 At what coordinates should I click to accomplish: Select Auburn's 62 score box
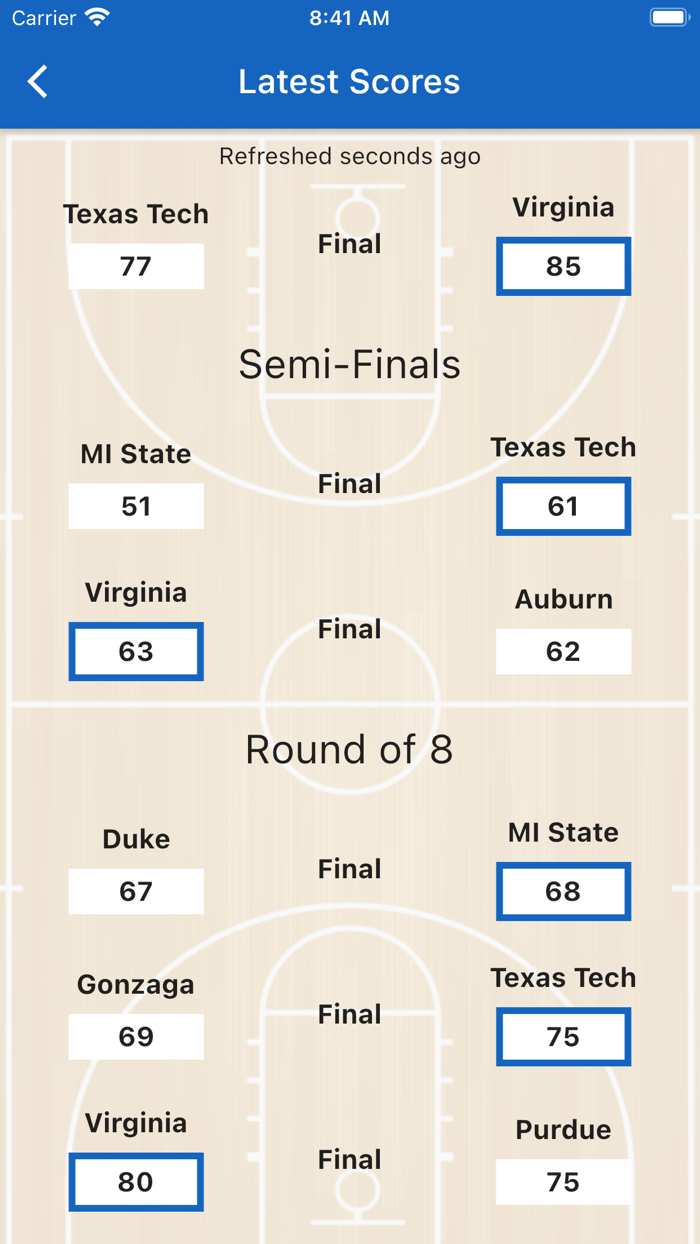[x=563, y=651]
